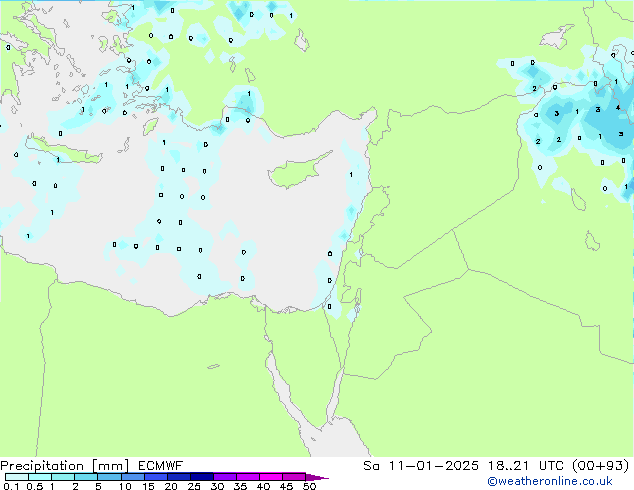Click the '40' legend scale label
Image resolution: width=634 pixels, height=490 pixels.
[x=263, y=486]
